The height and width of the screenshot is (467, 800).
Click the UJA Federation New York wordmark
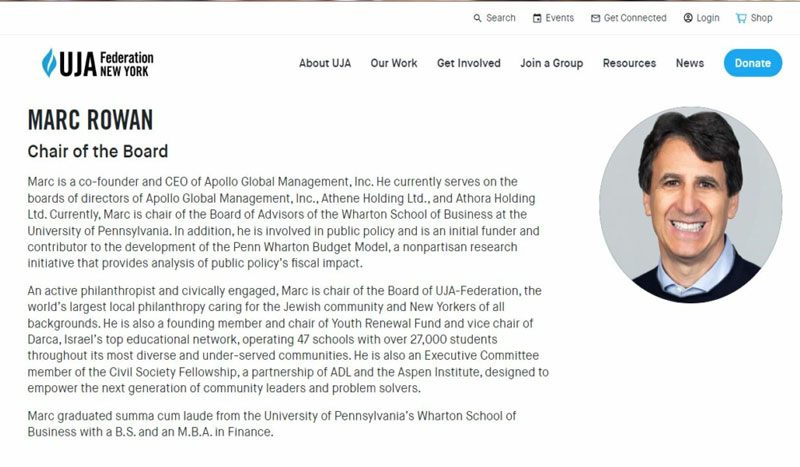(110, 63)
